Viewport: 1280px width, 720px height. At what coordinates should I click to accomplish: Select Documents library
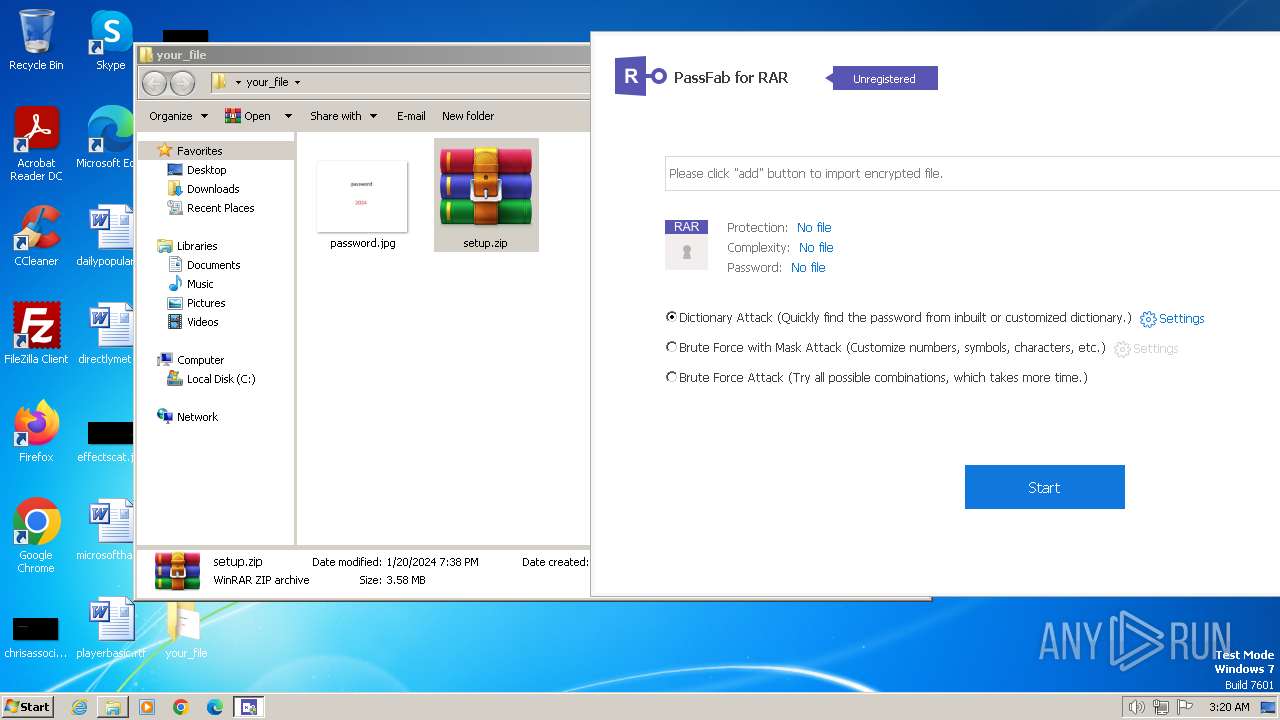pyautogui.click(x=213, y=265)
